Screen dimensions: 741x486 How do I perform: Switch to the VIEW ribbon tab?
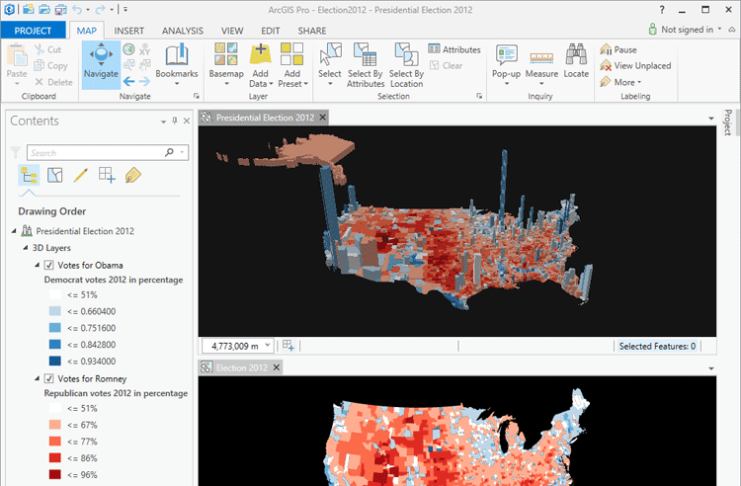point(232,31)
